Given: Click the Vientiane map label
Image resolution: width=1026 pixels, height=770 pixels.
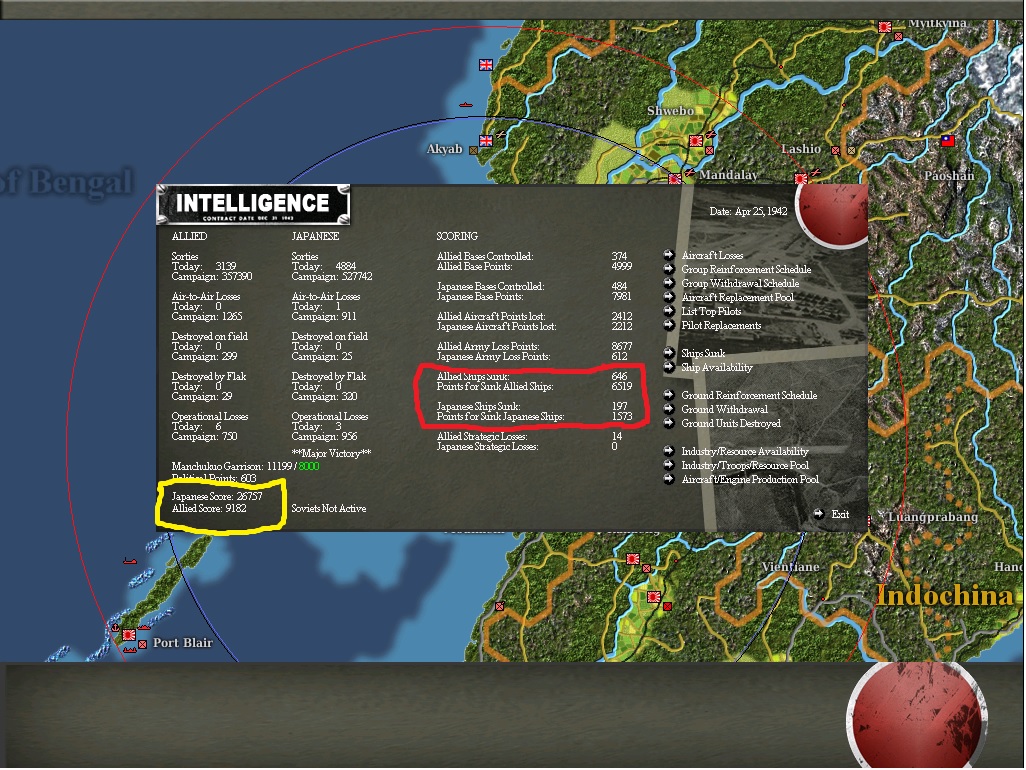Looking at the screenshot, I should (x=790, y=567).
